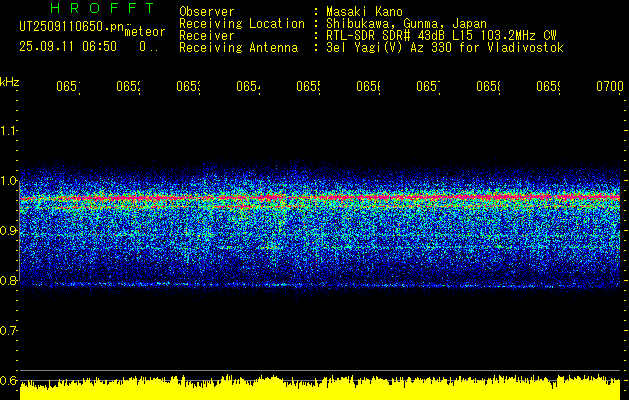Click the date stamp 25.09.11 06:50
This screenshot has height=400, width=629.
point(68,47)
